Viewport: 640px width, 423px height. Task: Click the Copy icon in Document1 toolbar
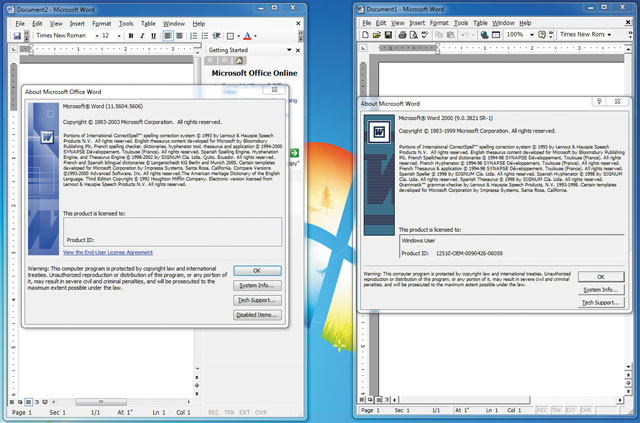(x=439, y=35)
